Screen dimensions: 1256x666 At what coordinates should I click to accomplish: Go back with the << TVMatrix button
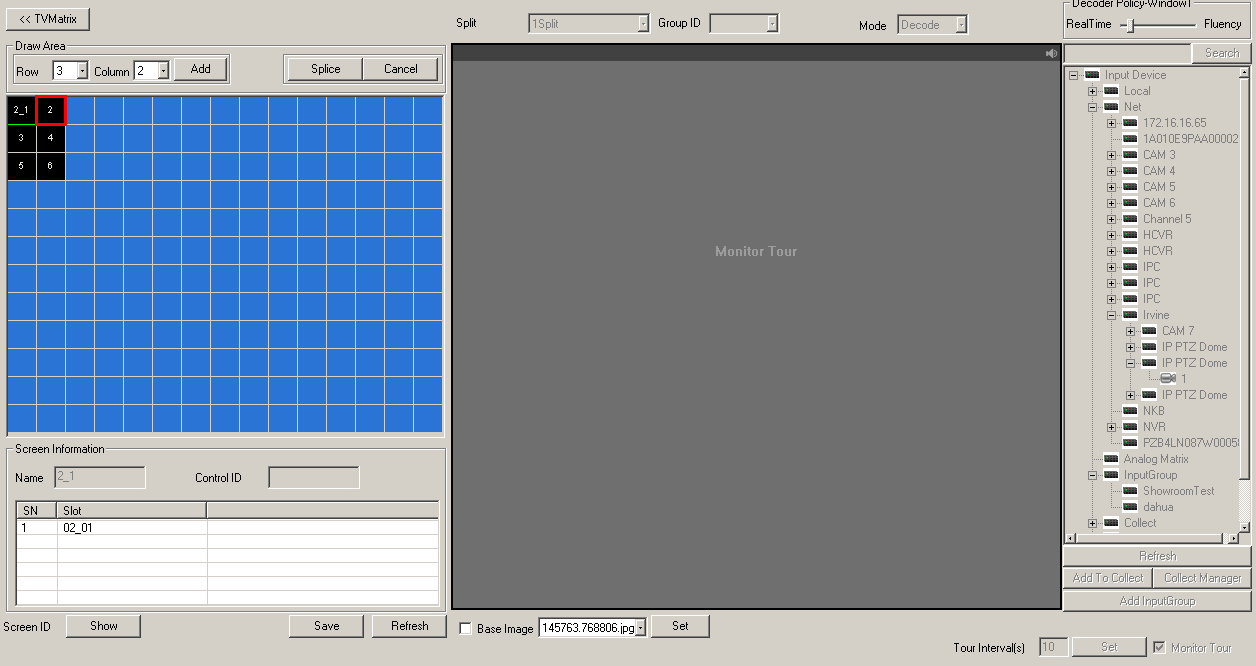coord(48,19)
